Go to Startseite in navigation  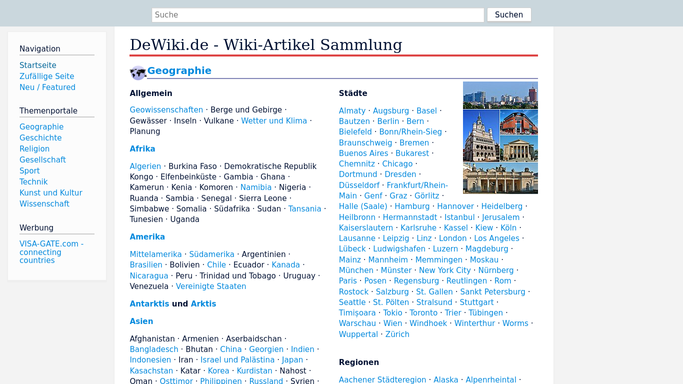coord(37,65)
